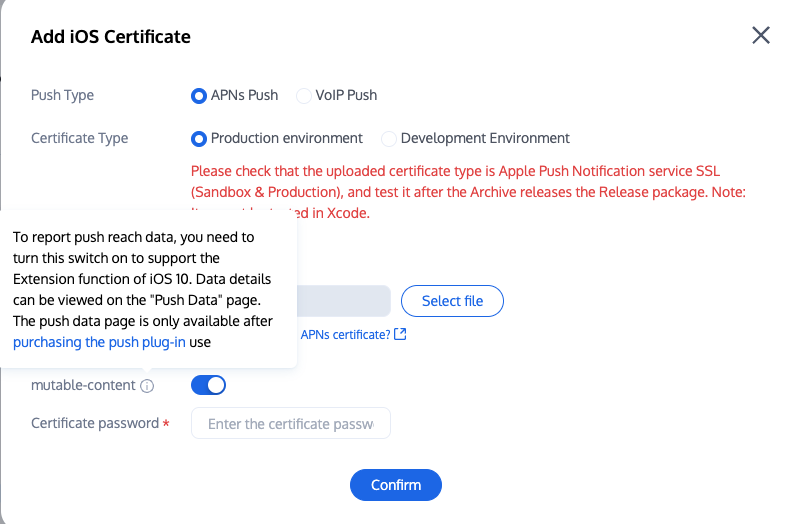
Task: Select the APNs Push radio option
Action: click(x=198, y=96)
